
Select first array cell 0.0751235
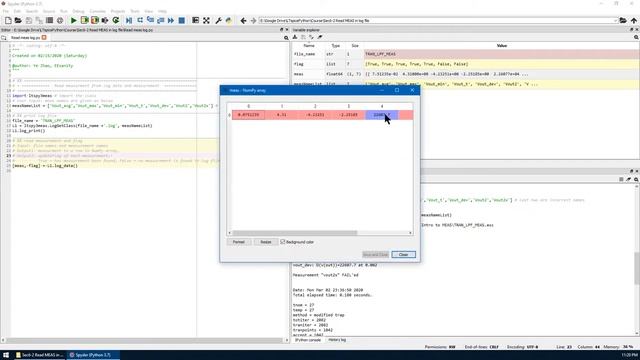tap(248, 115)
